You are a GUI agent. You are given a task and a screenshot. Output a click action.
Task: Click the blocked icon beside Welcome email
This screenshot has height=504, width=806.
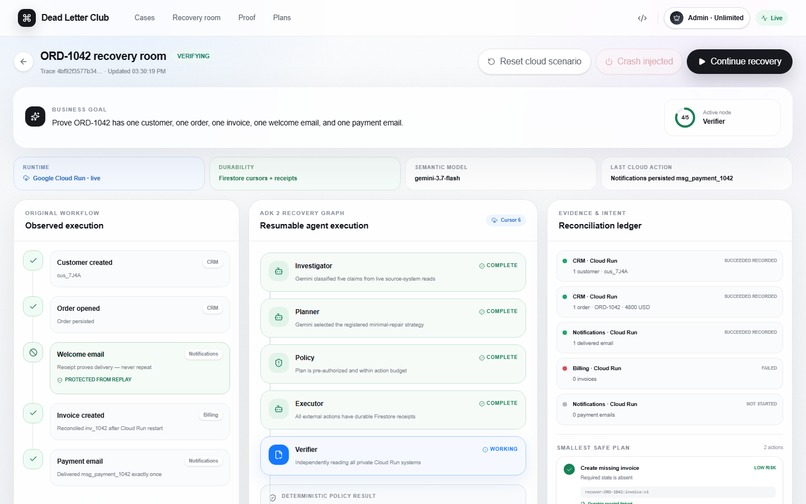pos(33,353)
